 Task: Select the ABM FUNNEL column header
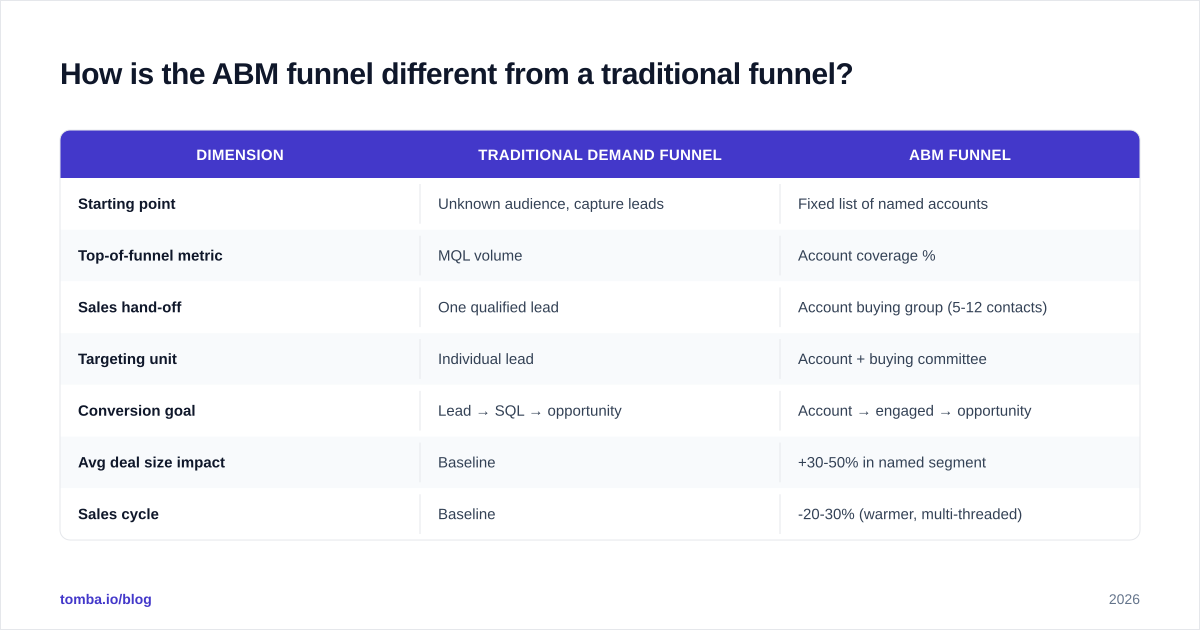(960, 155)
